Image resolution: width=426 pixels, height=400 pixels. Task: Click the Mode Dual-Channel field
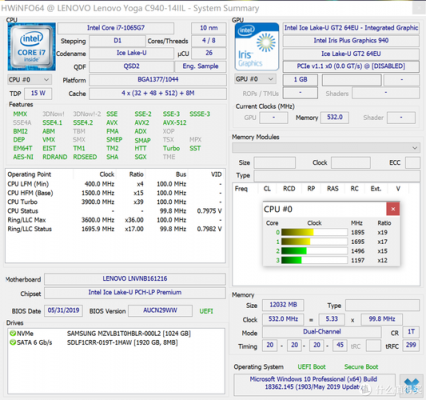click(x=322, y=332)
